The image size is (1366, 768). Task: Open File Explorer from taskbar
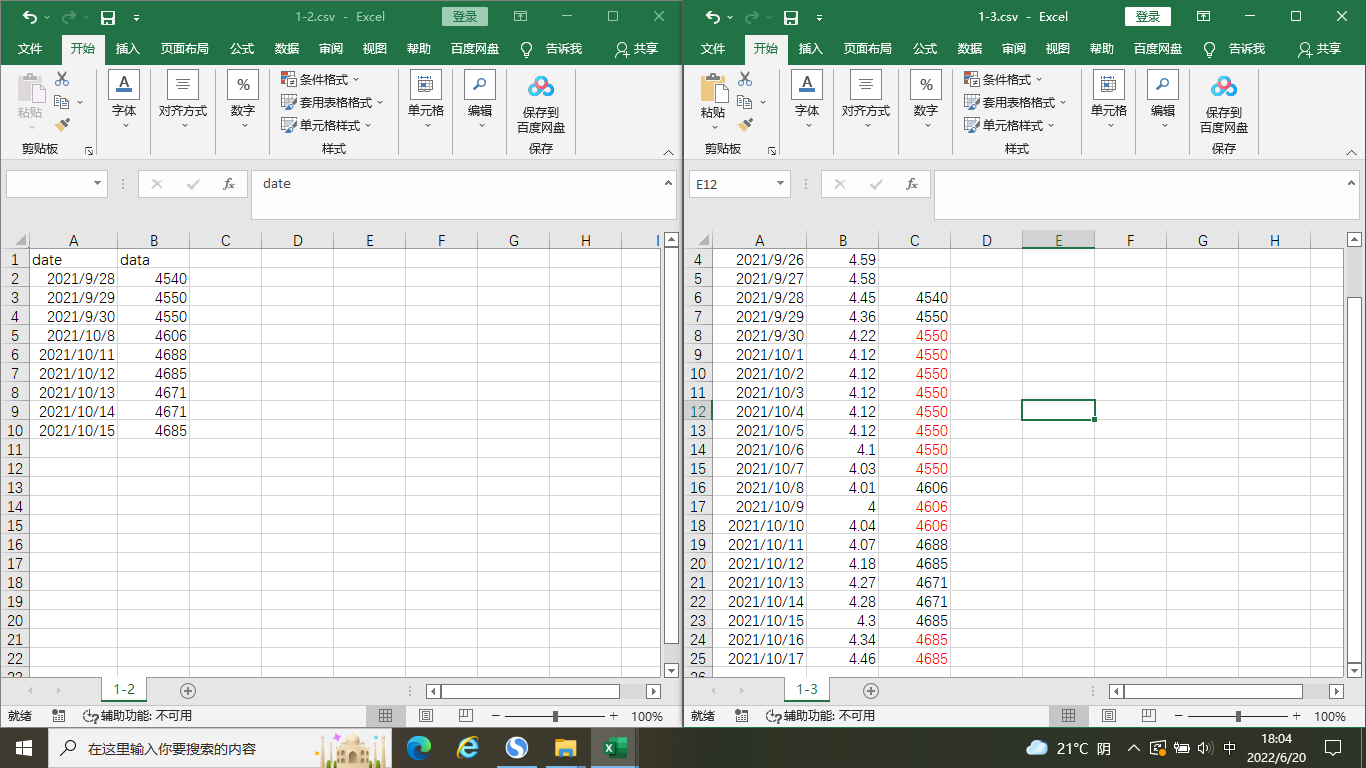(x=565, y=747)
